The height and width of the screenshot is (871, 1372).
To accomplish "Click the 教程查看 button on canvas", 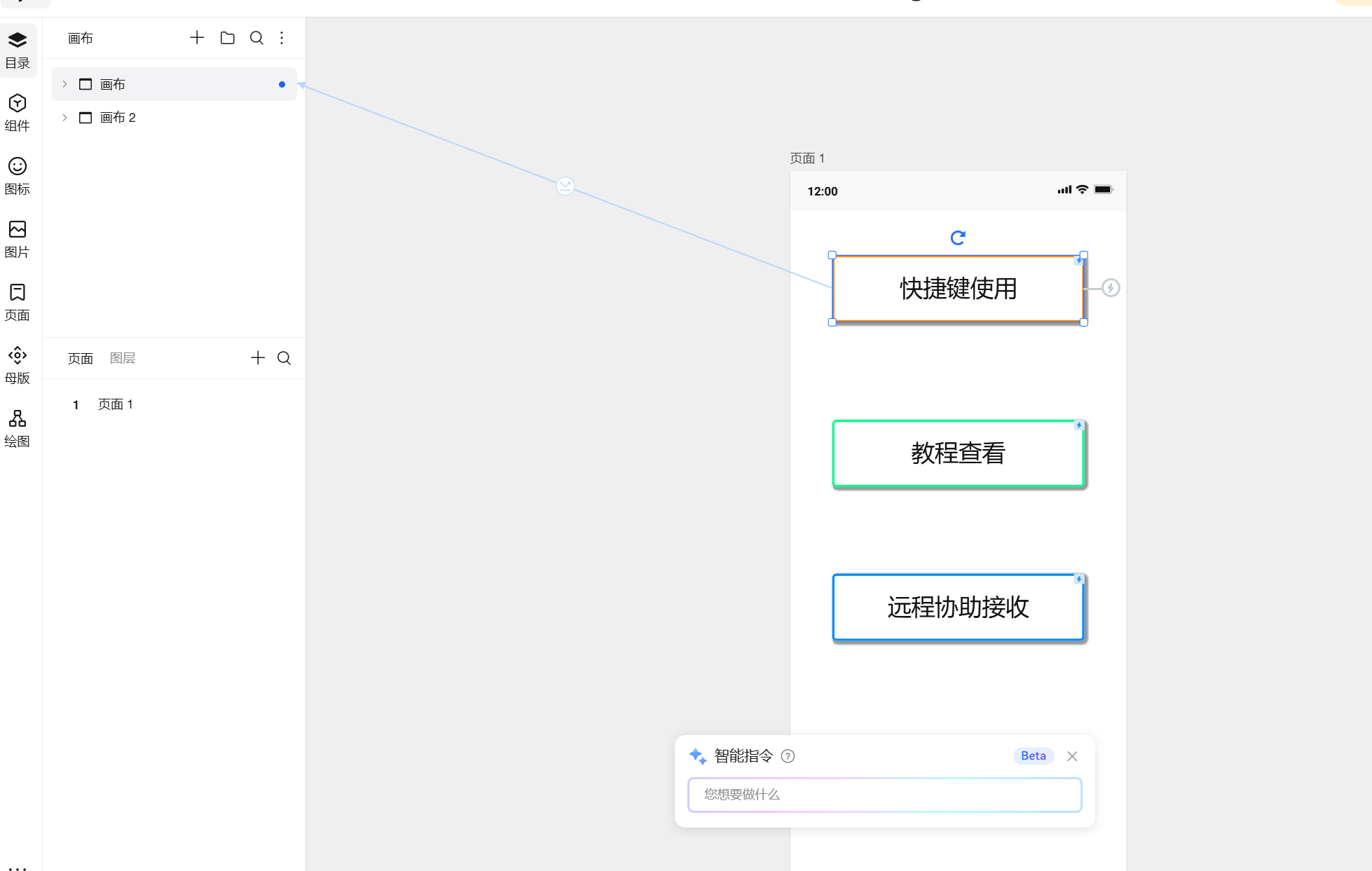I will (x=958, y=453).
